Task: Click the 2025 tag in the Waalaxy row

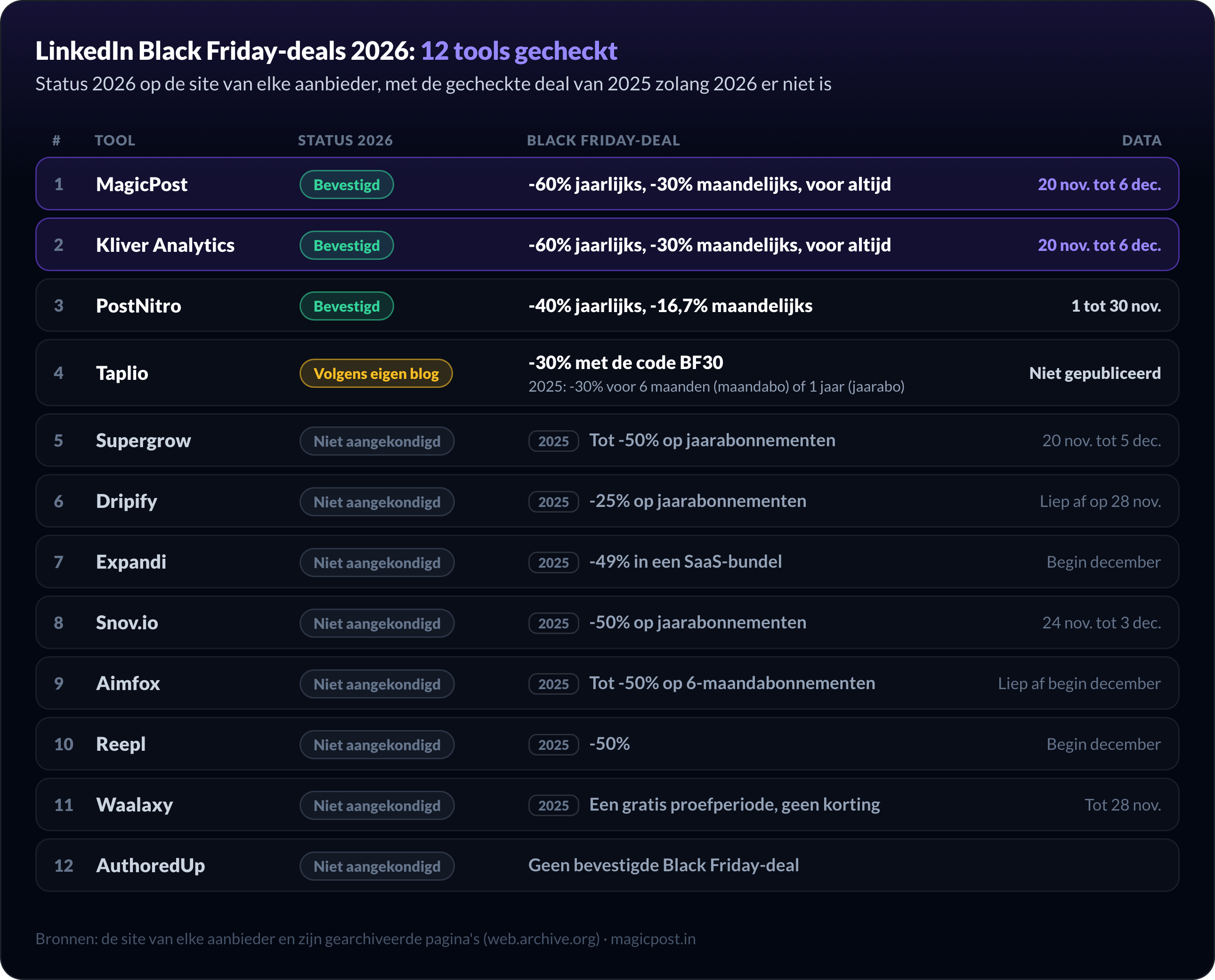Action: [x=553, y=805]
